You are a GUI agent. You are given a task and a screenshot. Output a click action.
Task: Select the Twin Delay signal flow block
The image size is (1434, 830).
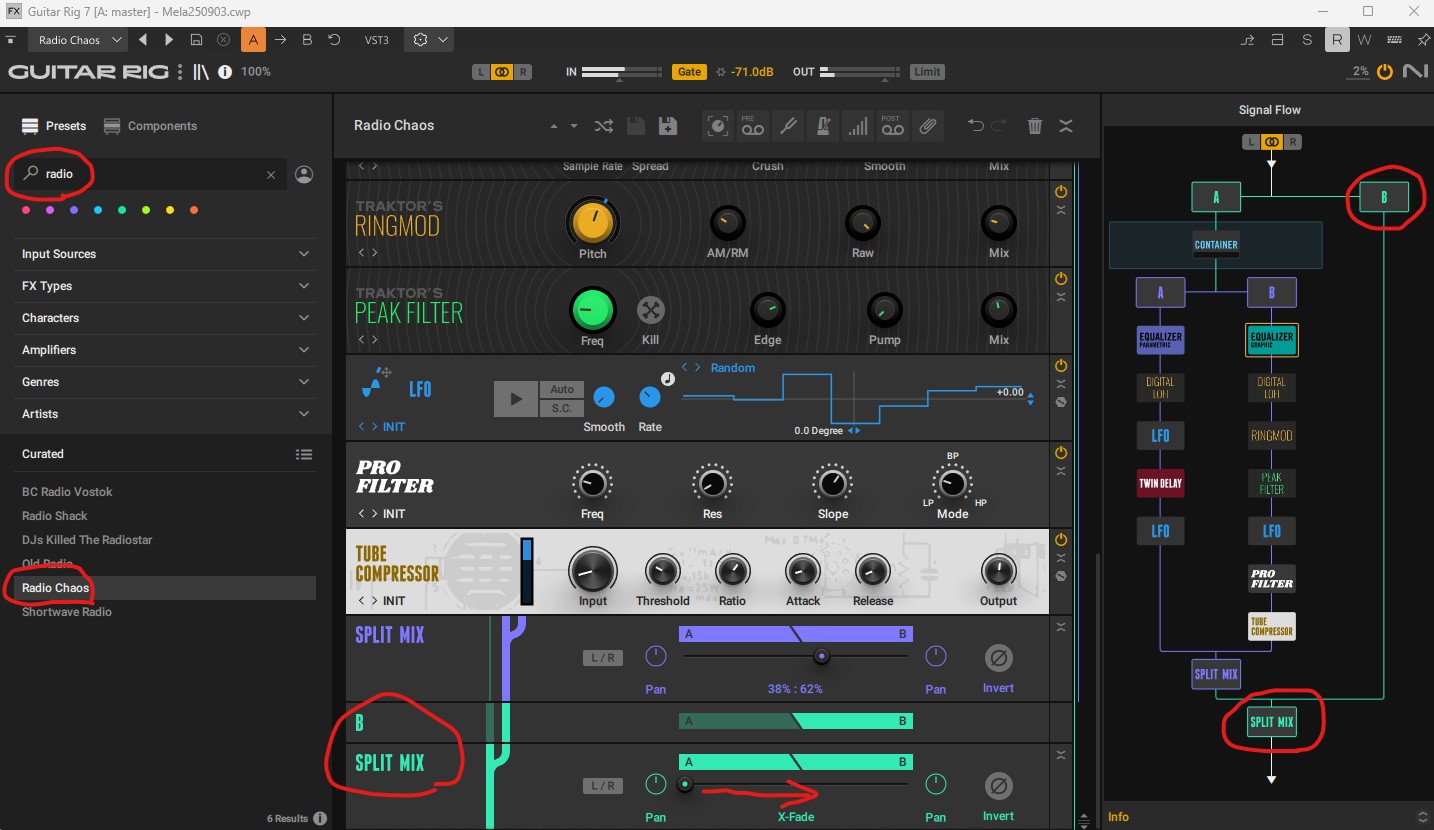[1160, 484]
